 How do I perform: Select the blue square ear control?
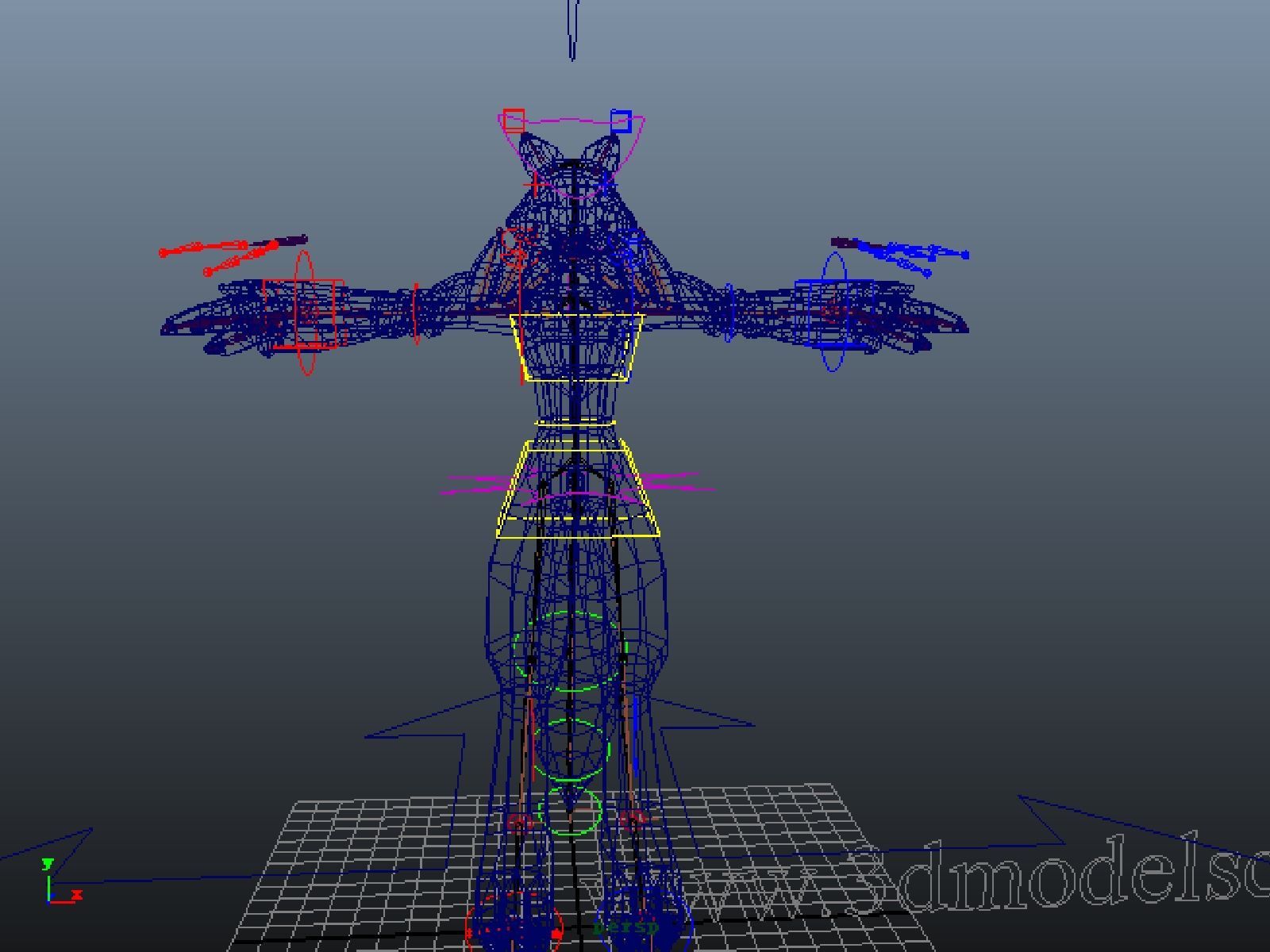(621, 121)
